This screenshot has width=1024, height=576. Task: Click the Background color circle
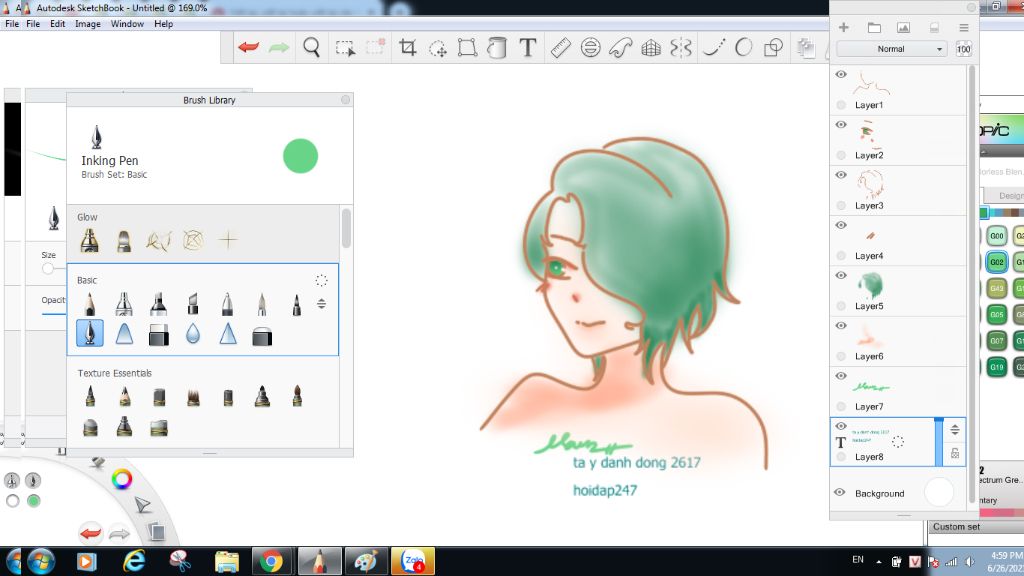coord(939,492)
